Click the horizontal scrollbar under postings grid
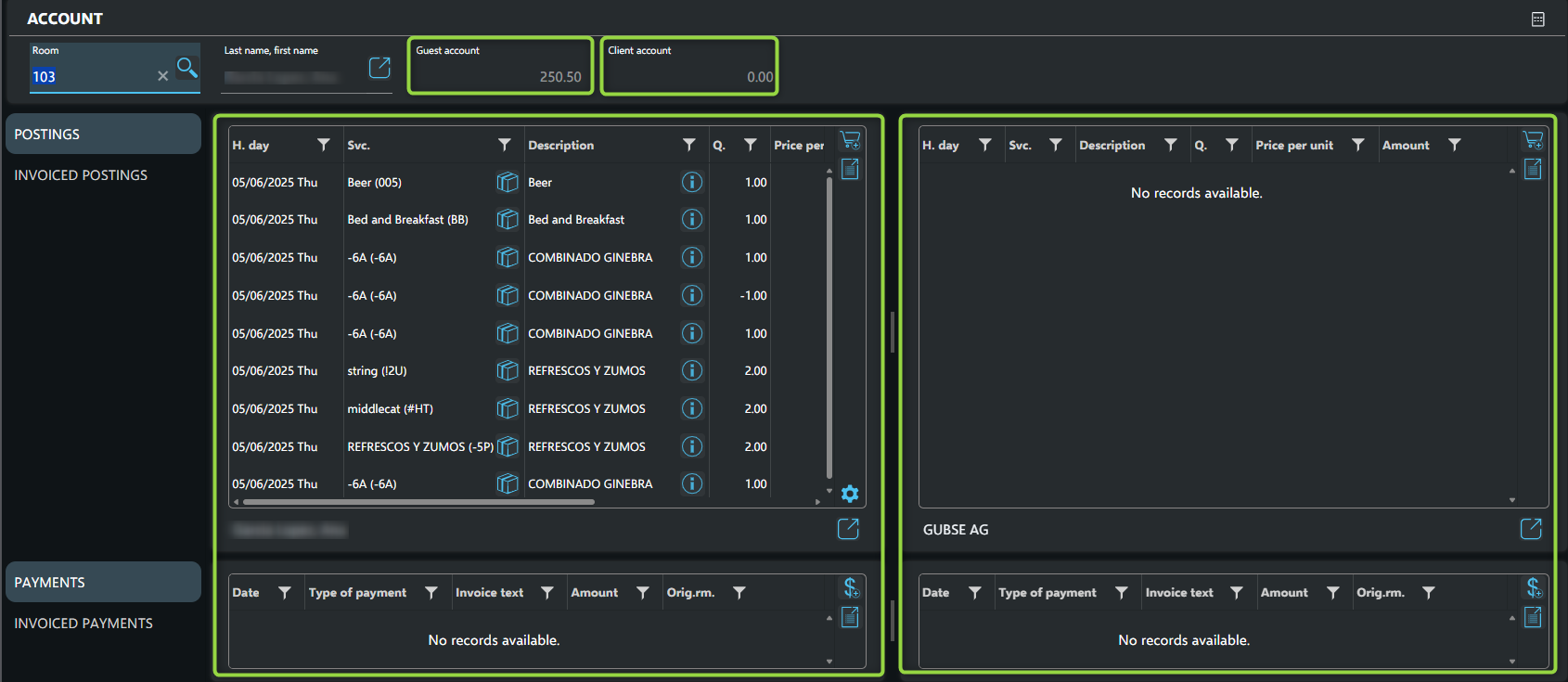Viewport: 1568px width, 682px height. coord(418,502)
